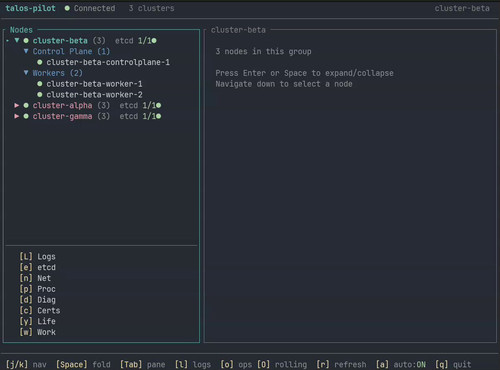Open the [L] Logs view
This screenshot has width=500, height=370.
[x=37, y=257]
